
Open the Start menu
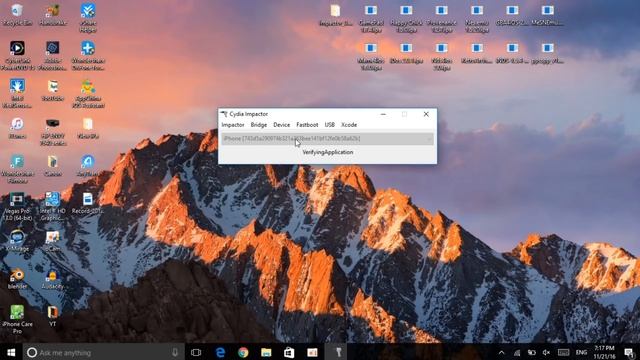click(x=11, y=352)
